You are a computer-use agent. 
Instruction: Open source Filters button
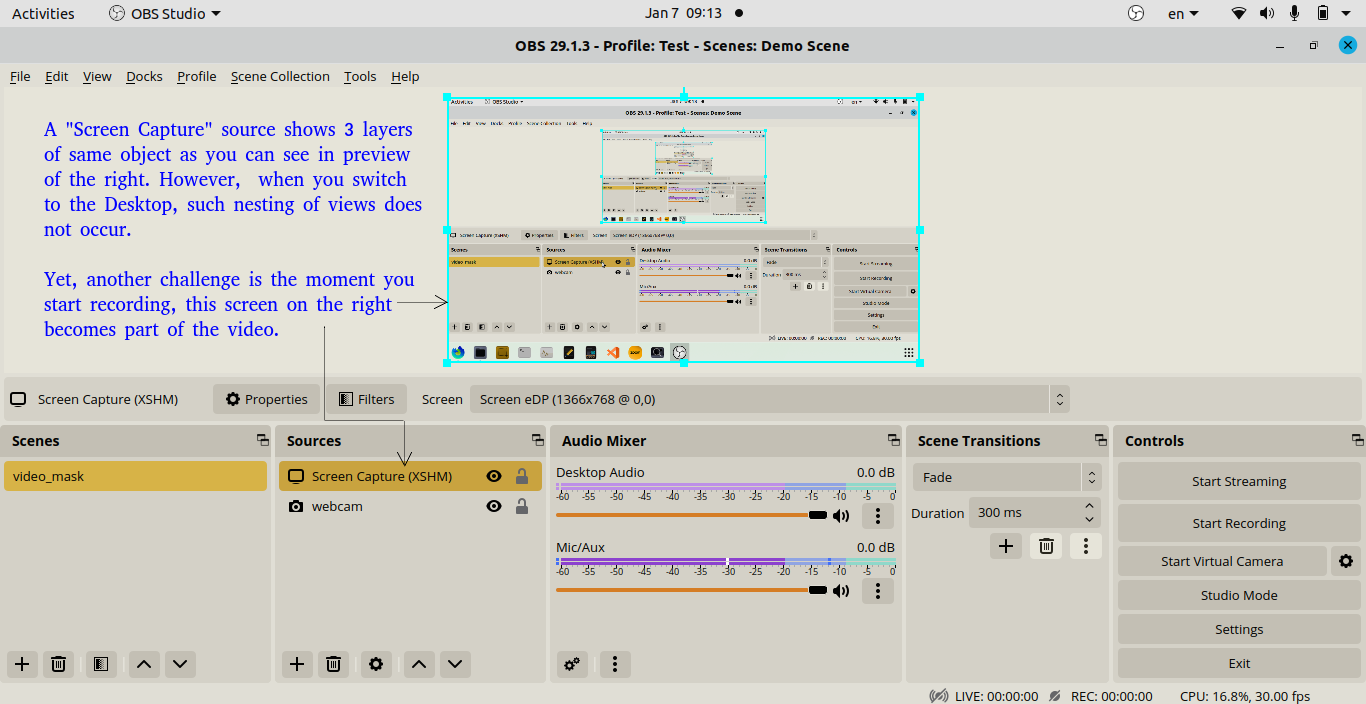tap(367, 399)
